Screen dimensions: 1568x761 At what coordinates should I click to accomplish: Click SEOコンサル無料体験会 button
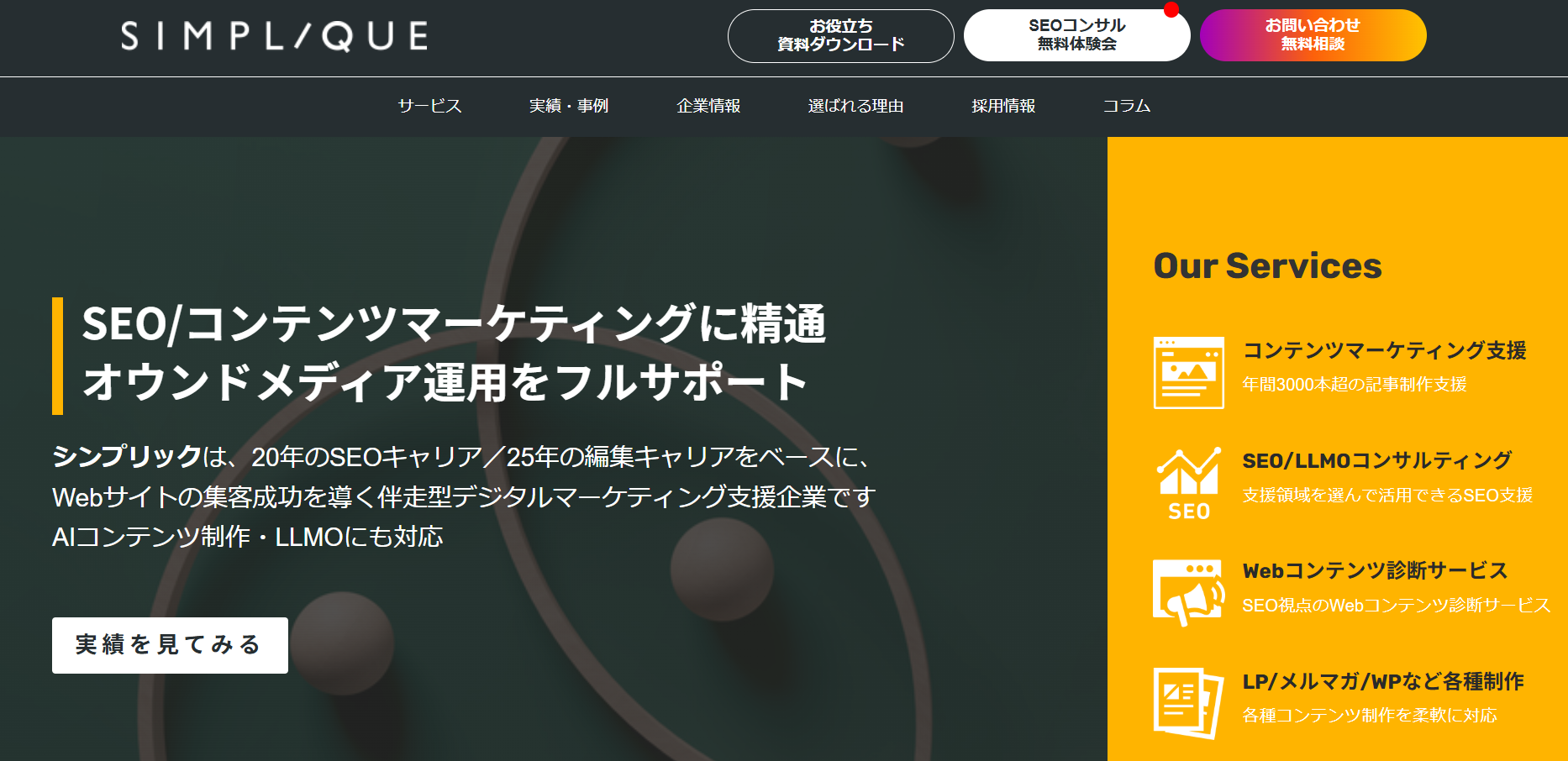pos(1076,36)
